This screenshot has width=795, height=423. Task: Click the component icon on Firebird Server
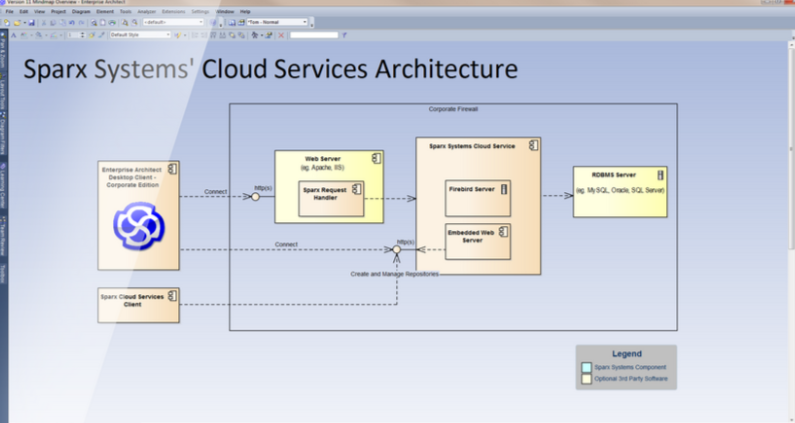tap(504, 189)
